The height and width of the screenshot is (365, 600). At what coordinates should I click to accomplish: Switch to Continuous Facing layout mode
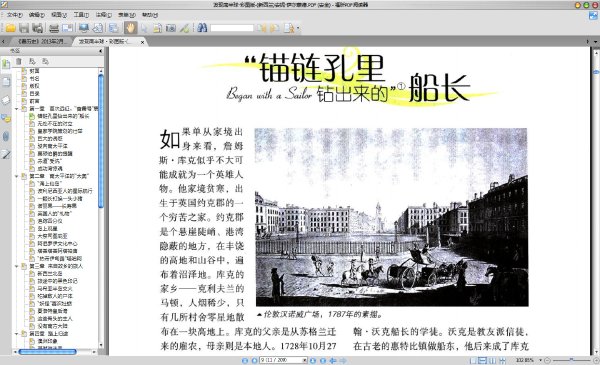coord(502,360)
